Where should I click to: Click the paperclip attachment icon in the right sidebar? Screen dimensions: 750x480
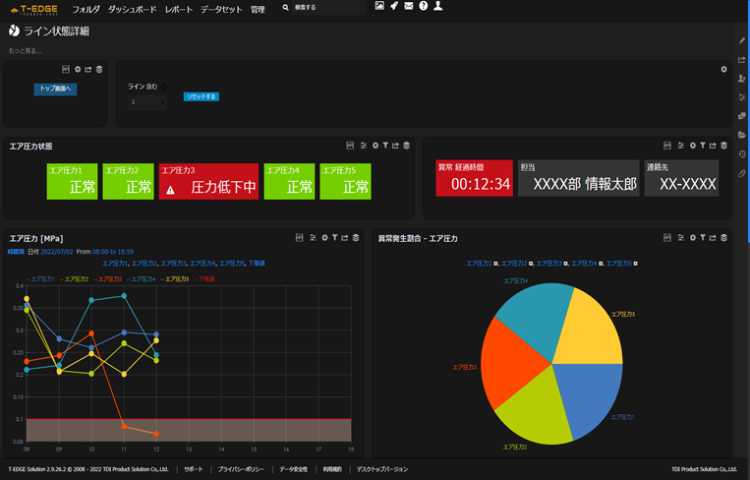742,173
